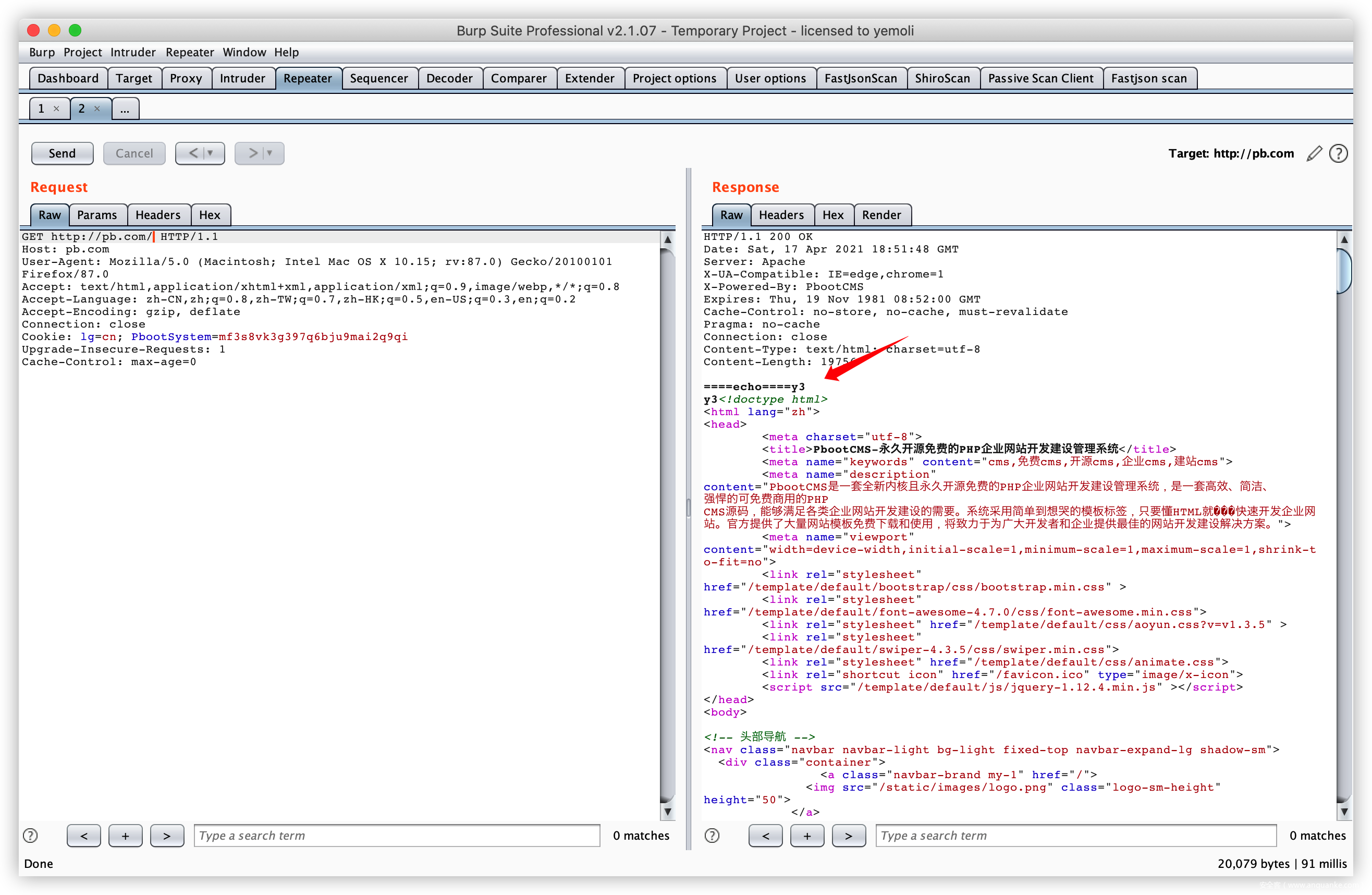Focus the response search term field
This screenshot has height=895, width=1372.
coord(1075,836)
